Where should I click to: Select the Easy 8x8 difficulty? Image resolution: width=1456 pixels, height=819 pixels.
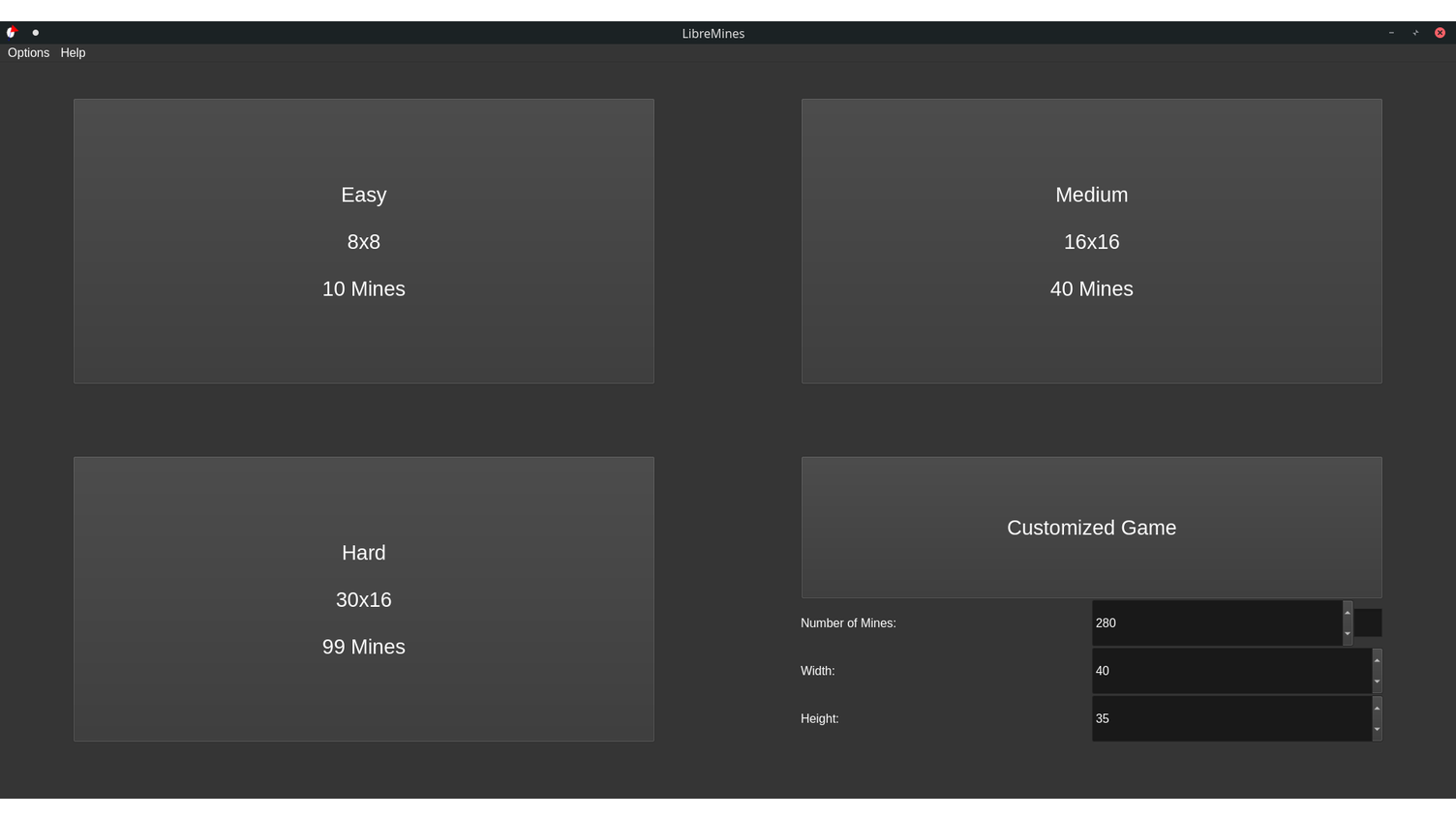click(363, 241)
